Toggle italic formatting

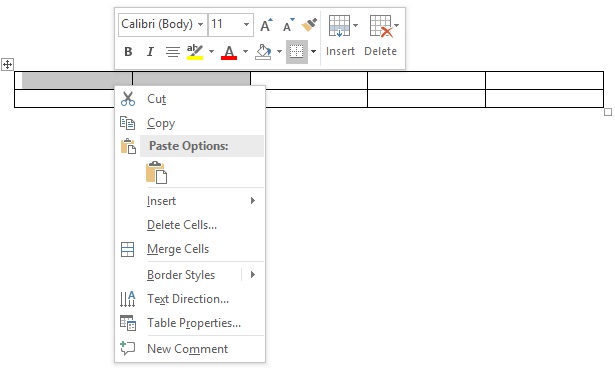(x=150, y=51)
